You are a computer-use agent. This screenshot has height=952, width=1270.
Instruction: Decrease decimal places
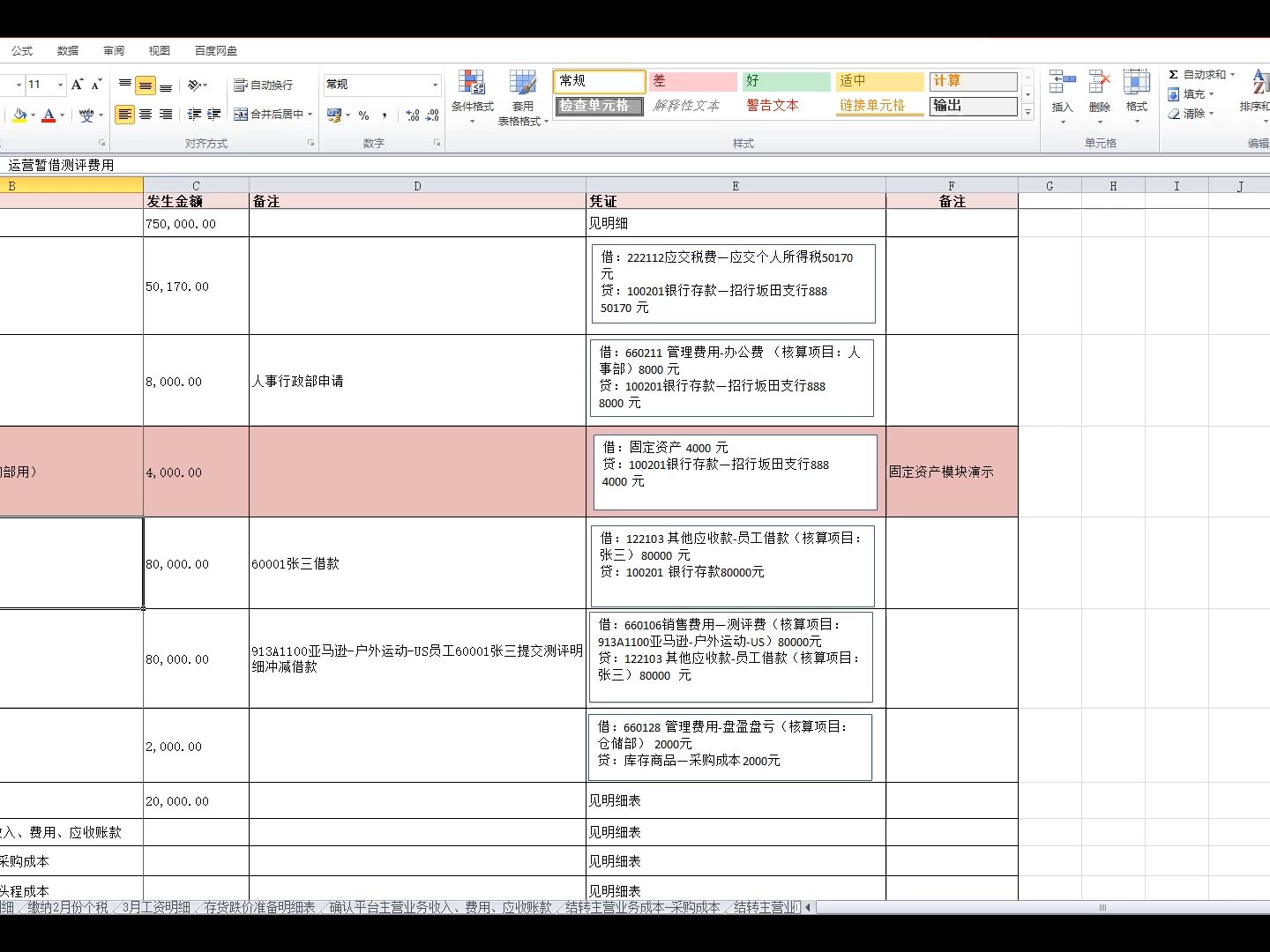pos(432,115)
